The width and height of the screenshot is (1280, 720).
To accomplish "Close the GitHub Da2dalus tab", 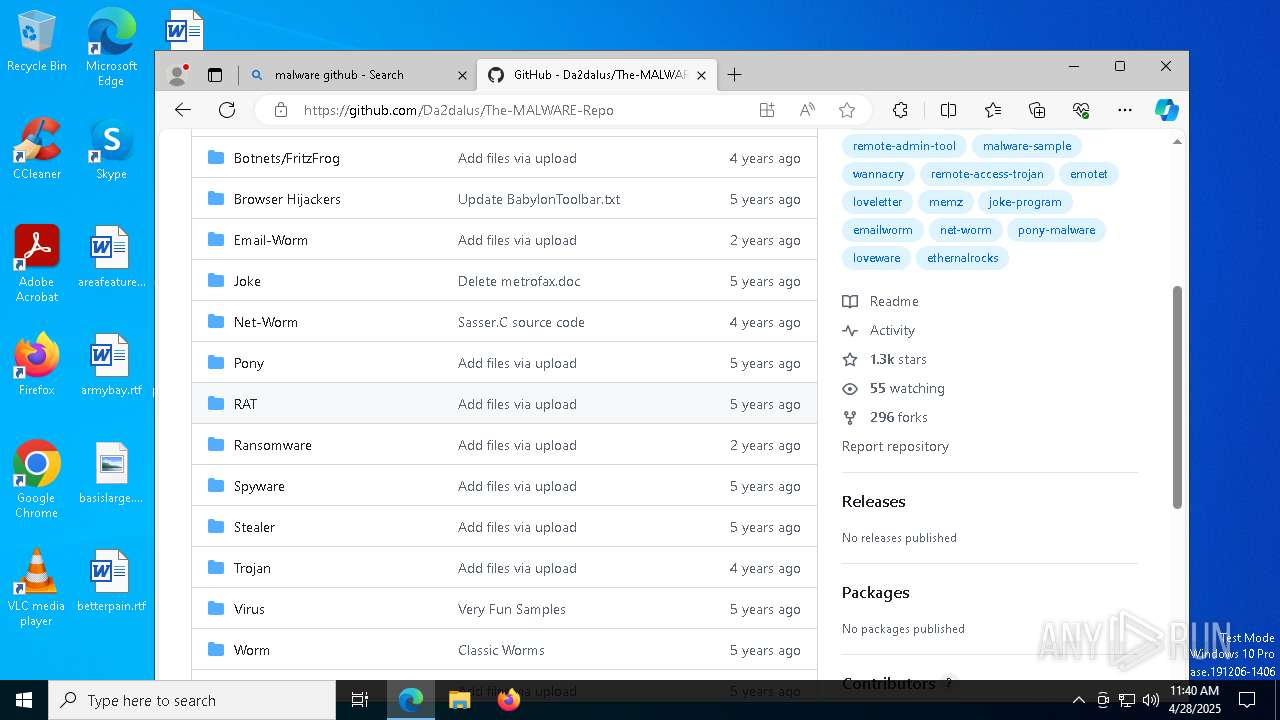I will pos(701,75).
